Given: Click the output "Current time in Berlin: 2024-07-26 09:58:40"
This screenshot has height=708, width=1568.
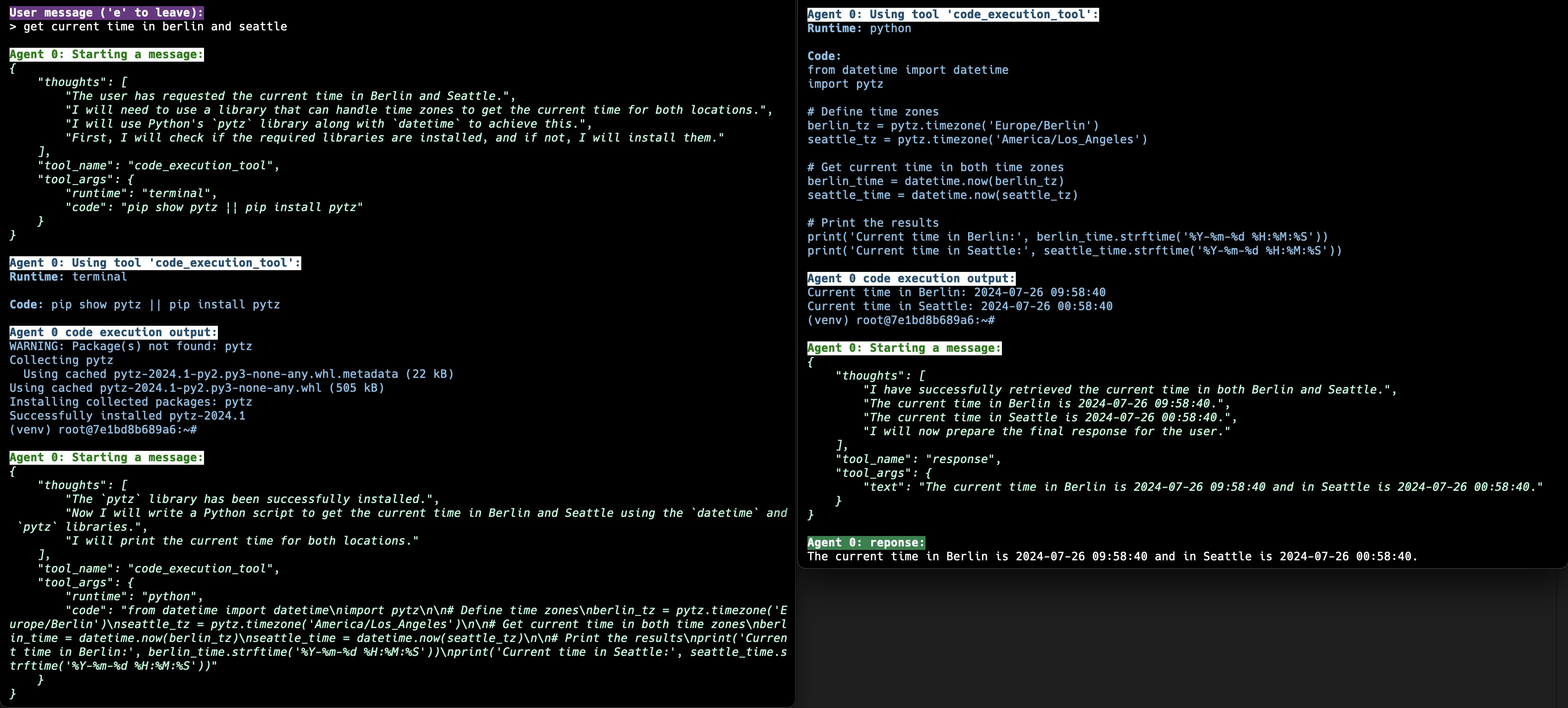Looking at the screenshot, I should point(957,293).
